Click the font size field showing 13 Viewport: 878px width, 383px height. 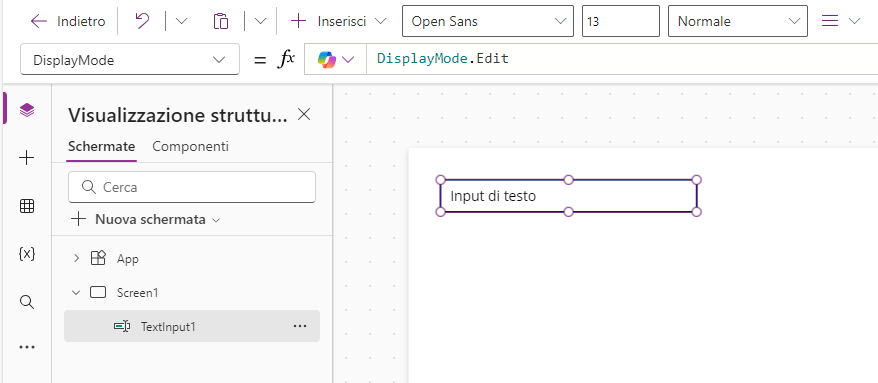(x=620, y=21)
